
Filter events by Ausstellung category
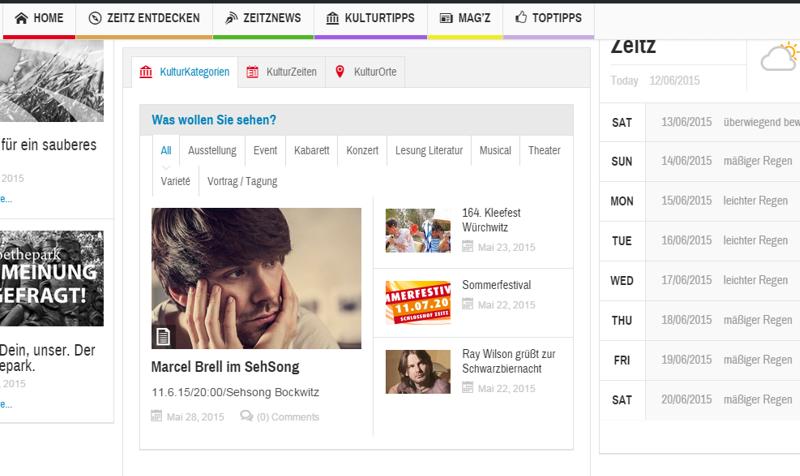(x=211, y=151)
